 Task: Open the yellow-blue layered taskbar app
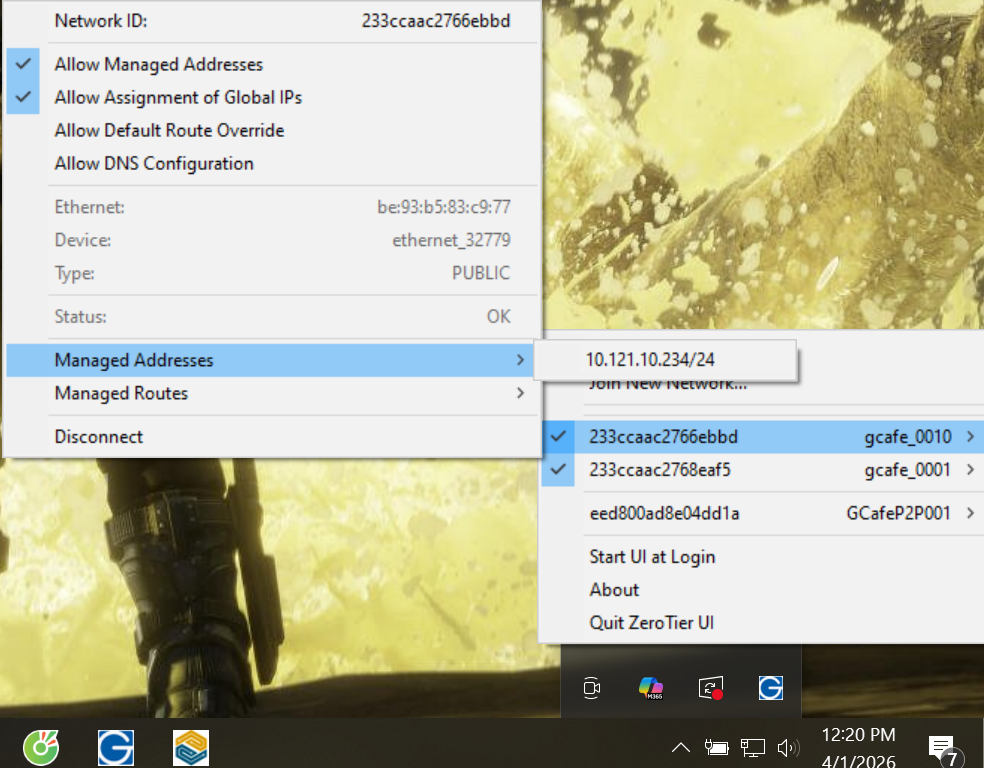(191, 747)
